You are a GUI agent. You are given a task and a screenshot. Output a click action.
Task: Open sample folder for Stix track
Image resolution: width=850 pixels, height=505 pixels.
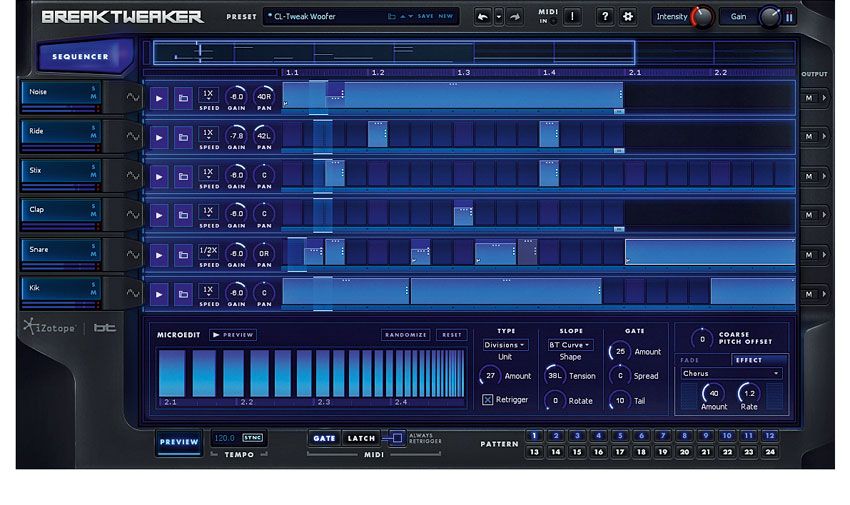pos(183,176)
